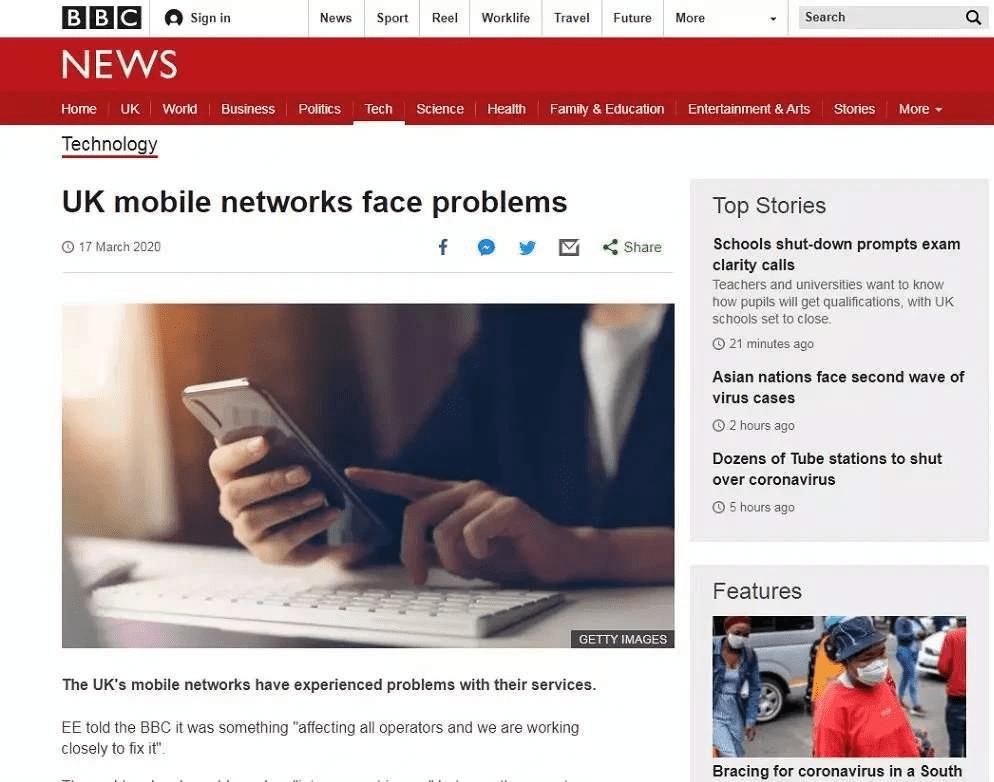This screenshot has height=782, width=994.
Task: Expand More in the red news menu
Action: (x=920, y=109)
